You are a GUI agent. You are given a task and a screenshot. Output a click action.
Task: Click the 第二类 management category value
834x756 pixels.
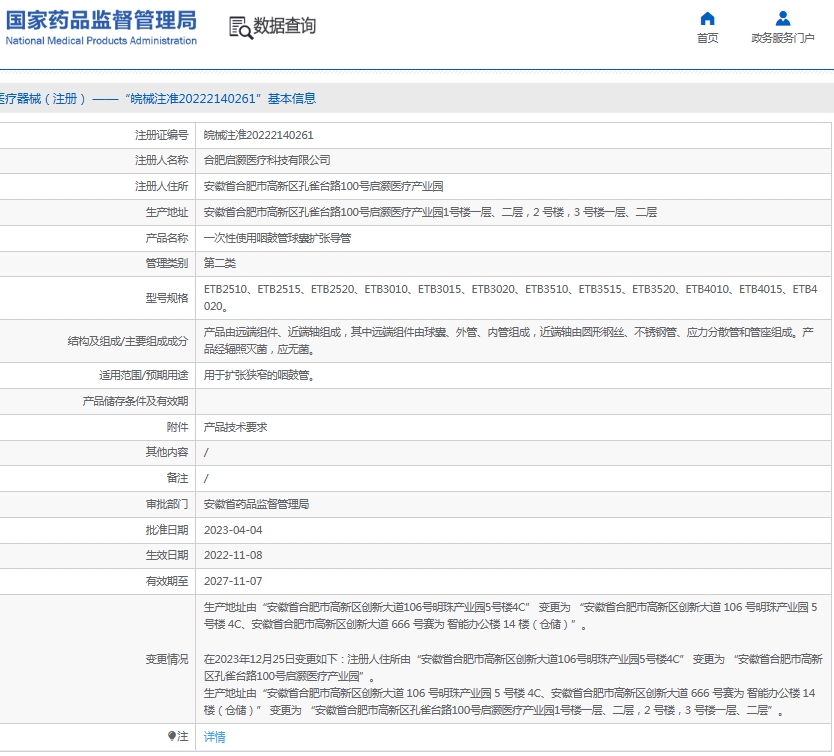[x=220, y=263]
